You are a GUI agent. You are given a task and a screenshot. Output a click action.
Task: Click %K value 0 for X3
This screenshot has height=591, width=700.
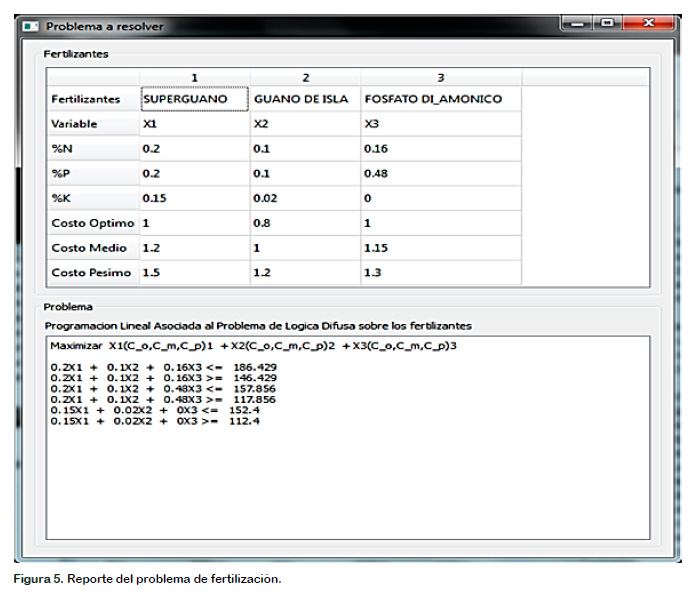point(441,198)
